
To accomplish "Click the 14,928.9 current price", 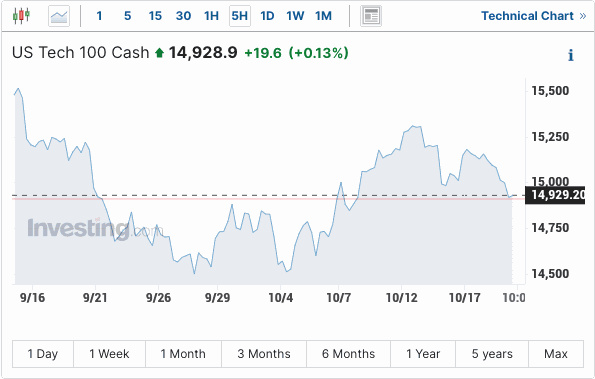I will (x=203, y=53).
